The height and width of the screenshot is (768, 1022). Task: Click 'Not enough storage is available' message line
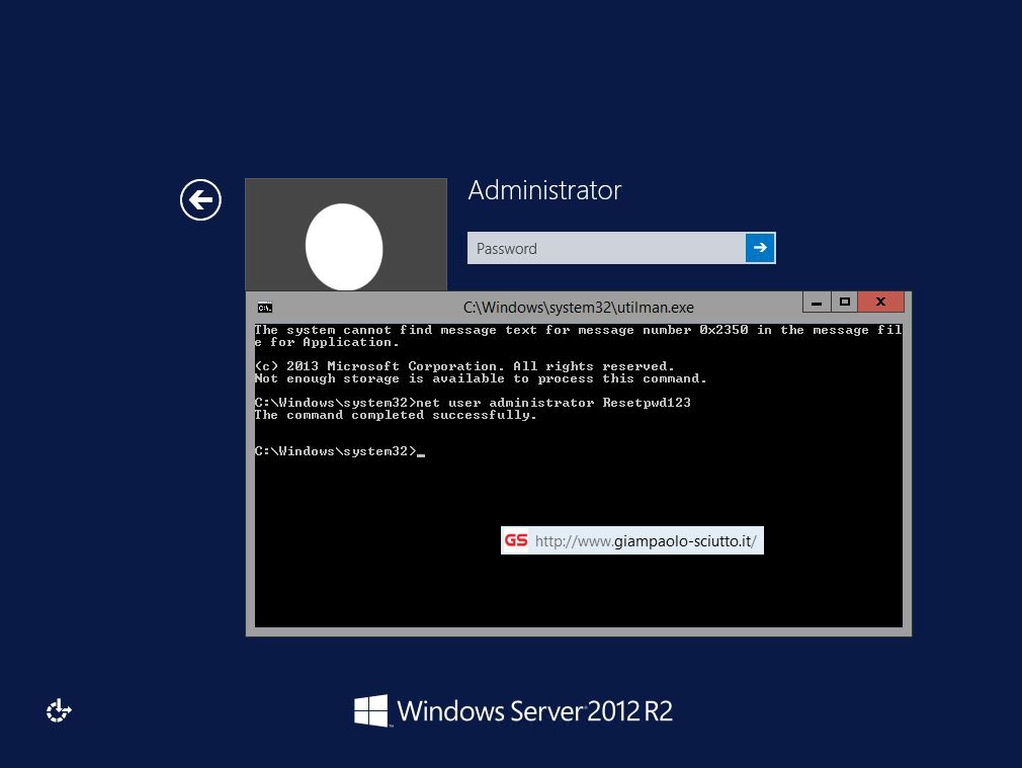click(480, 378)
